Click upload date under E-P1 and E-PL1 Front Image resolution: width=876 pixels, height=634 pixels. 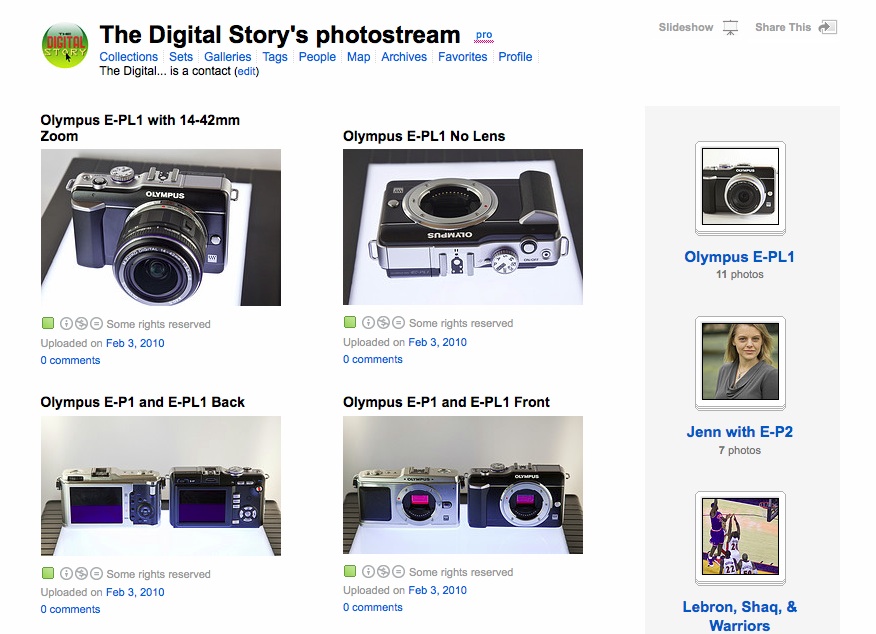point(437,590)
